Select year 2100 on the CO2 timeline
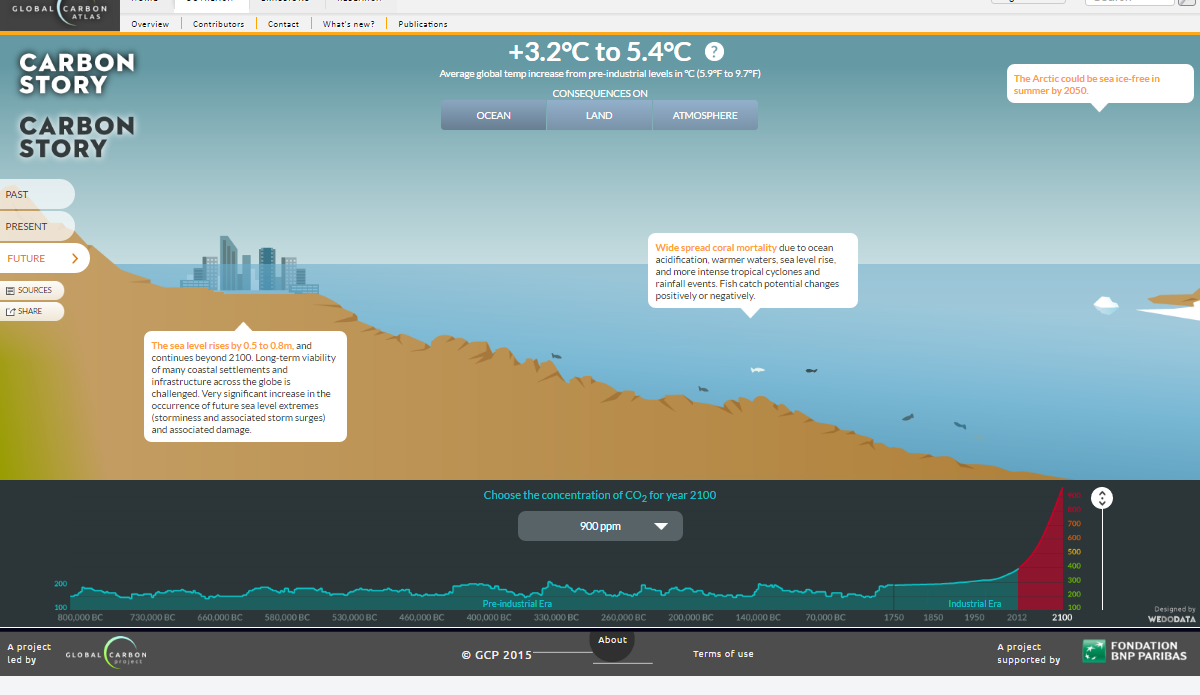This screenshot has width=1200, height=695. click(x=1061, y=617)
